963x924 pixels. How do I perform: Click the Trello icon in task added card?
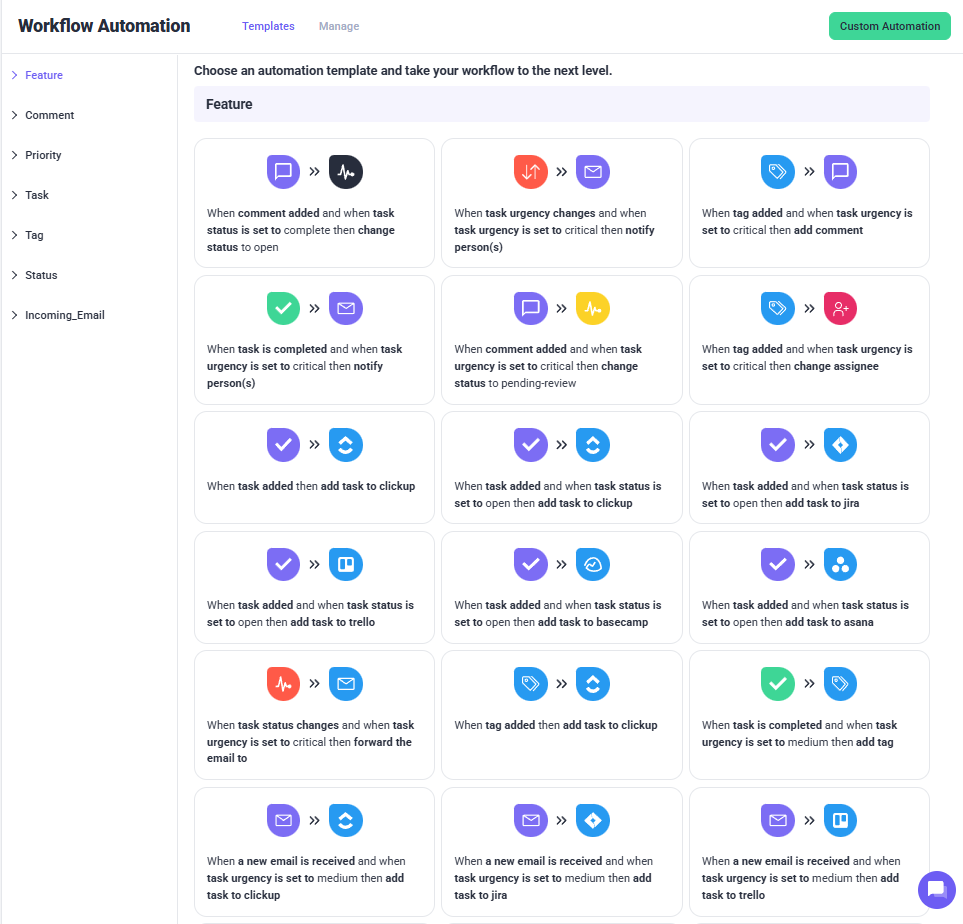point(346,564)
